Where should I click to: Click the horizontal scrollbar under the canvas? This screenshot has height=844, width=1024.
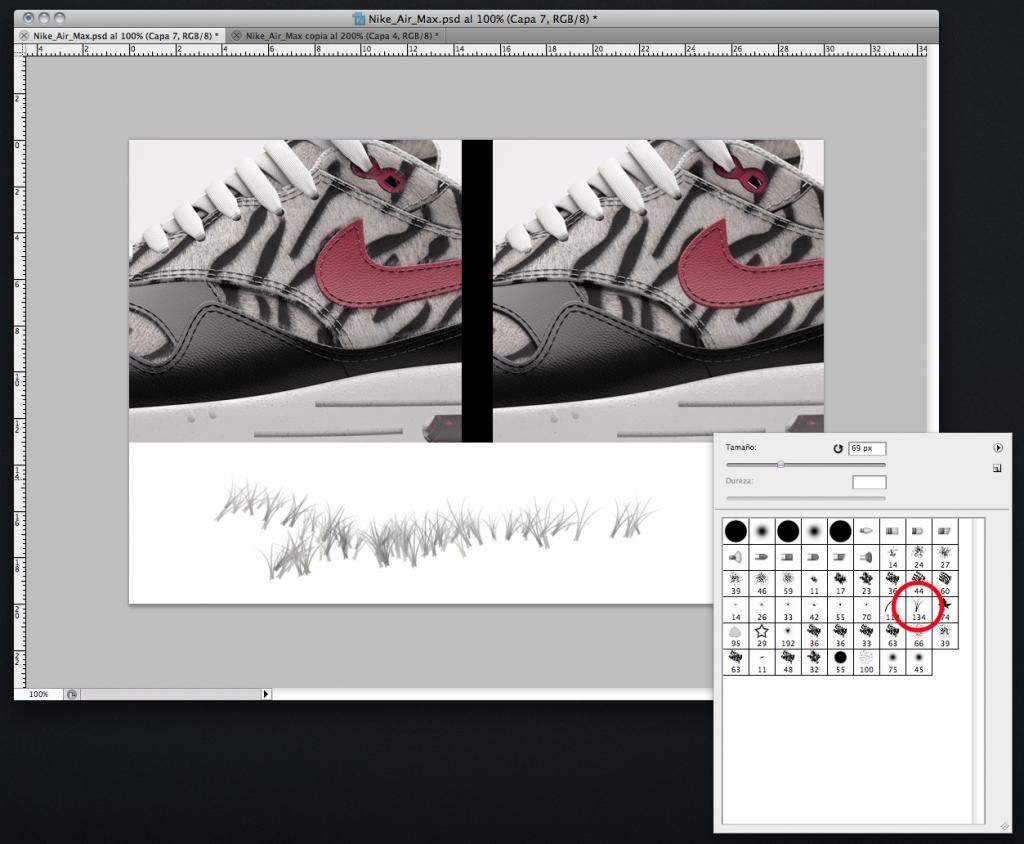click(x=494, y=694)
